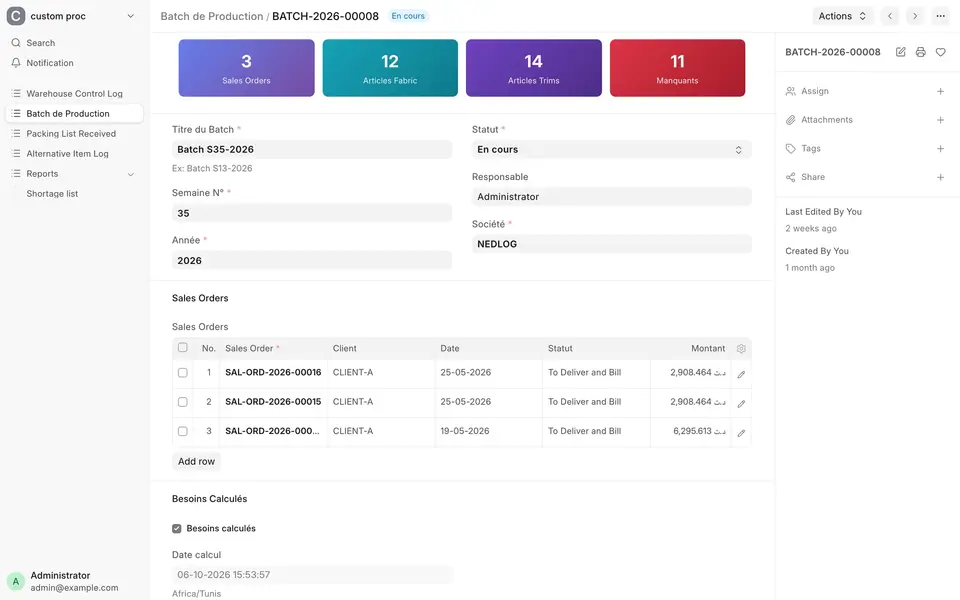Open Shortage list report
Image resolution: width=960 pixels, height=600 pixels.
[52, 193]
